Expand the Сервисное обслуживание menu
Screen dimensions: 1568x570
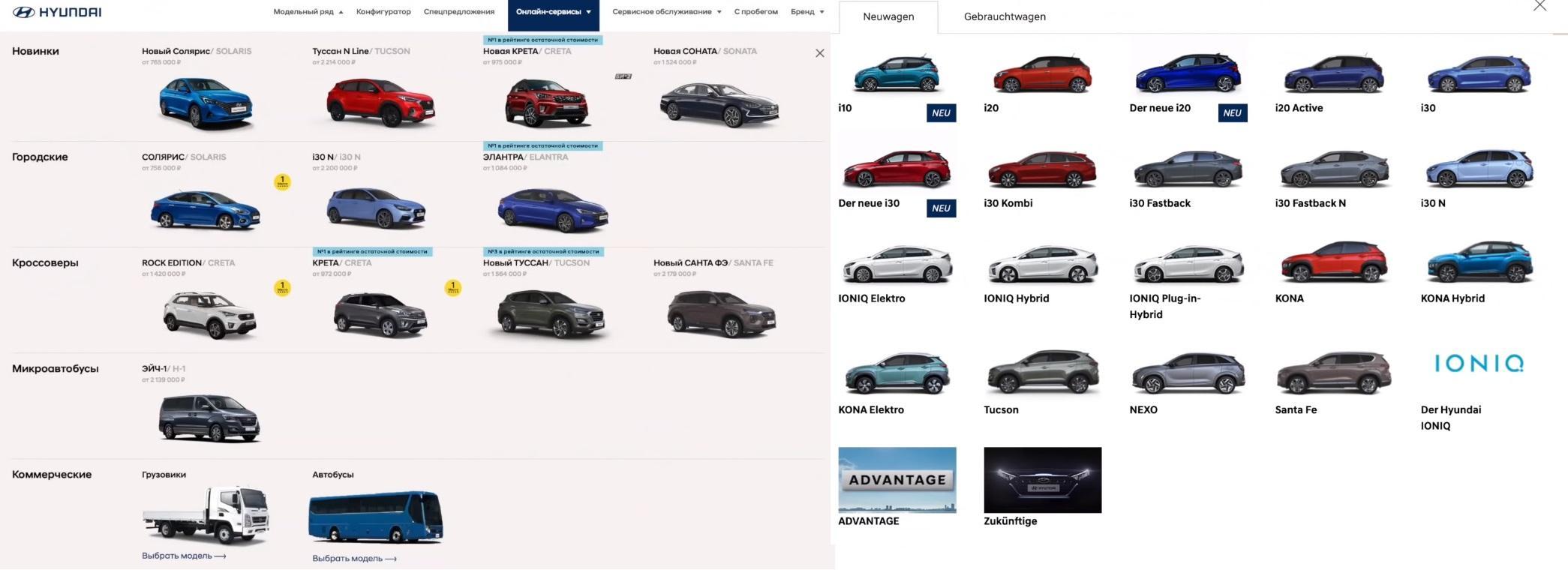click(666, 12)
